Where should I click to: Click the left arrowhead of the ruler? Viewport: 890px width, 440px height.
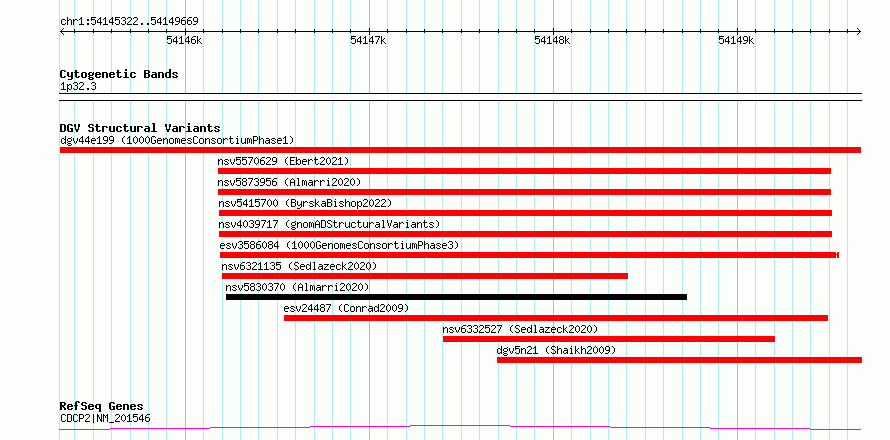[62, 31]
